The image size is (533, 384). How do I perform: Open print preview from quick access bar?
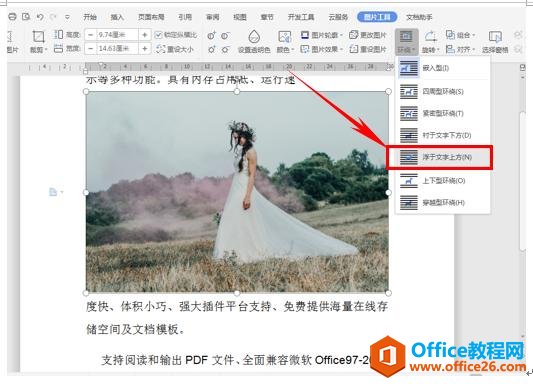click(x=26, y=17)
